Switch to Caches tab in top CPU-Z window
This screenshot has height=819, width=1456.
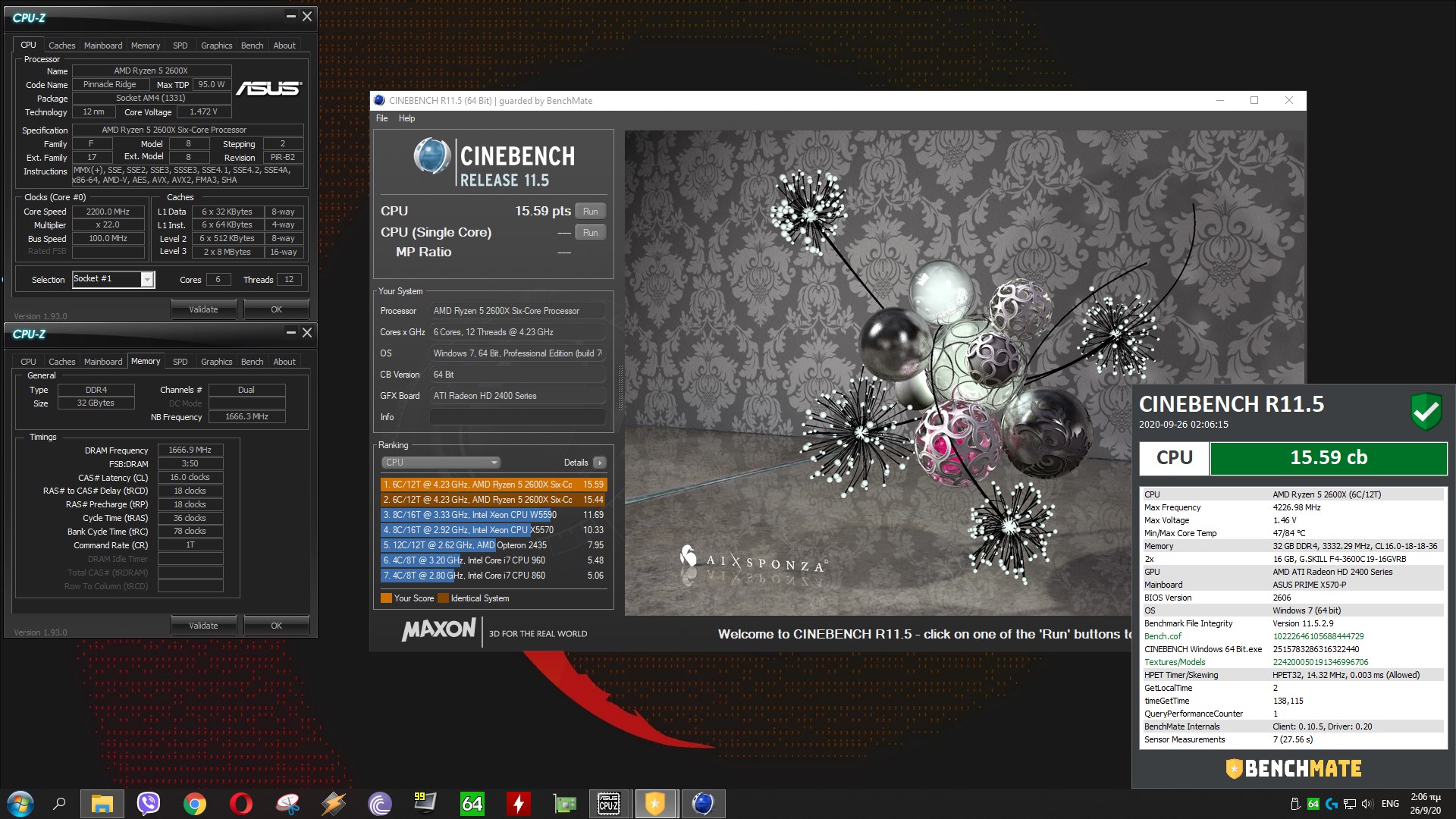61,45
